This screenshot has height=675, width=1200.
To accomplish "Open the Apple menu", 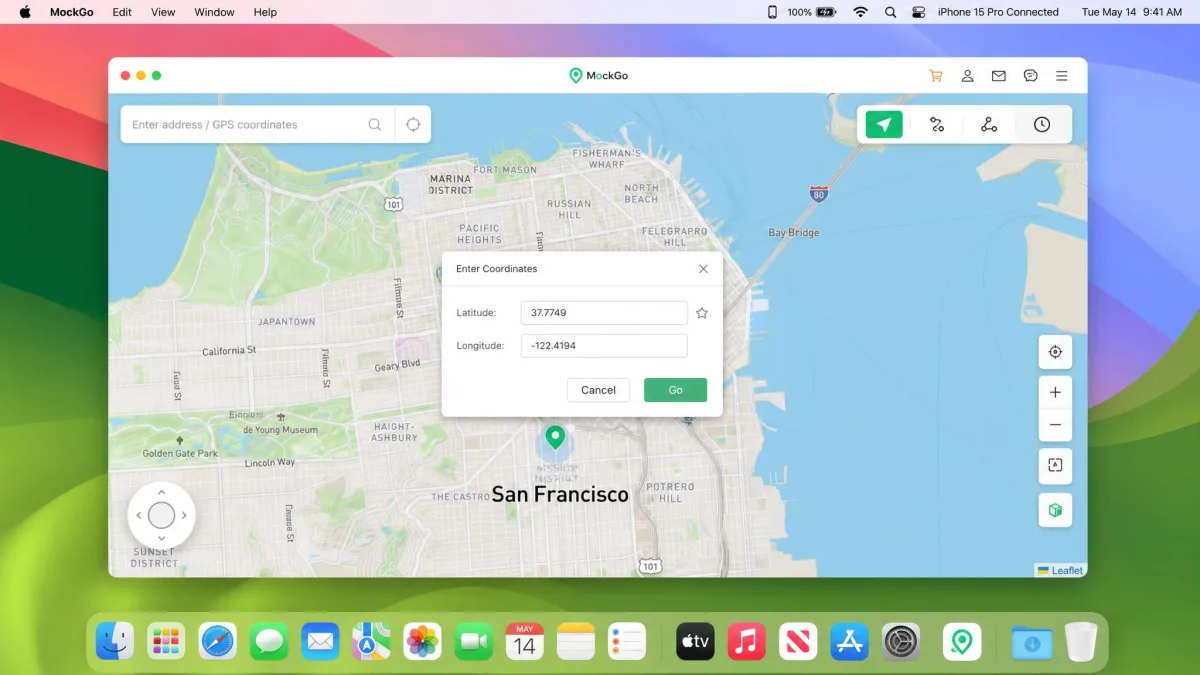I will coord(25,12).
